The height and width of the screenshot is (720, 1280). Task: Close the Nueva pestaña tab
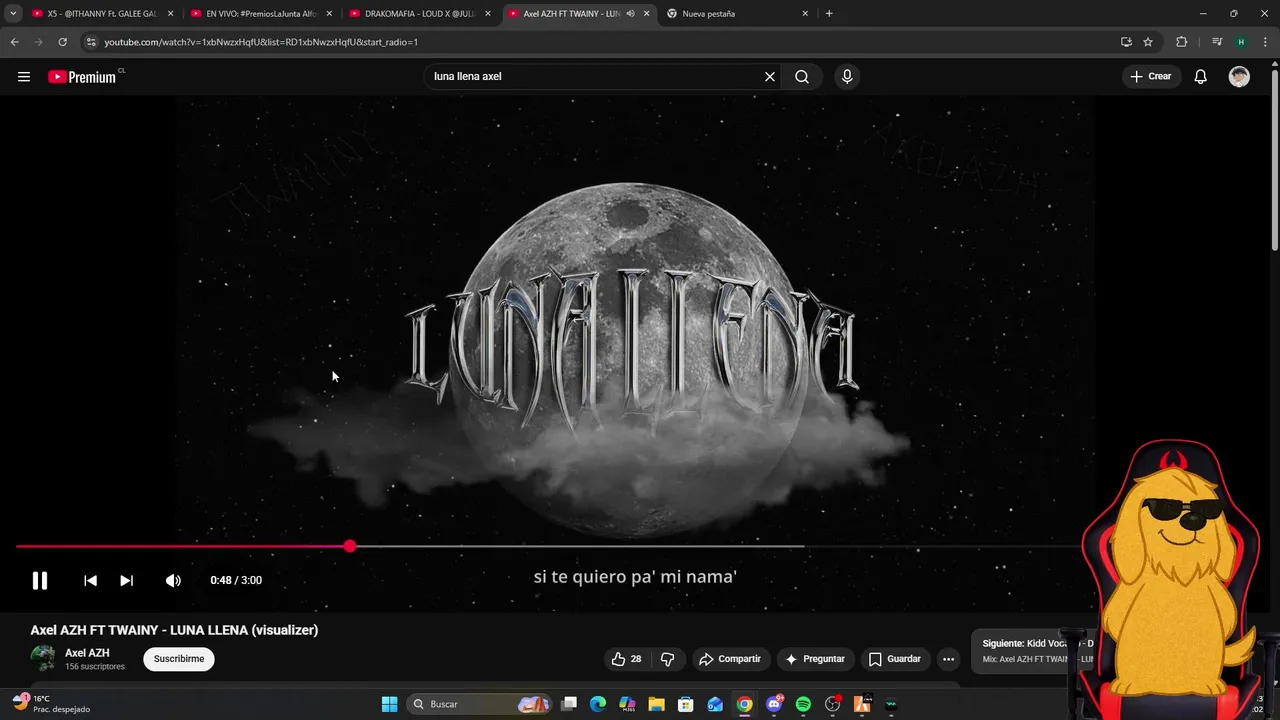pyautogui.click(x=805, y=14)
